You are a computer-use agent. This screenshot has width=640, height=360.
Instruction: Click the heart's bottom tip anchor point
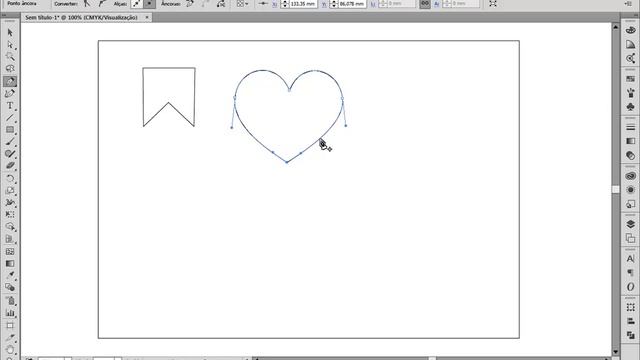287,162
